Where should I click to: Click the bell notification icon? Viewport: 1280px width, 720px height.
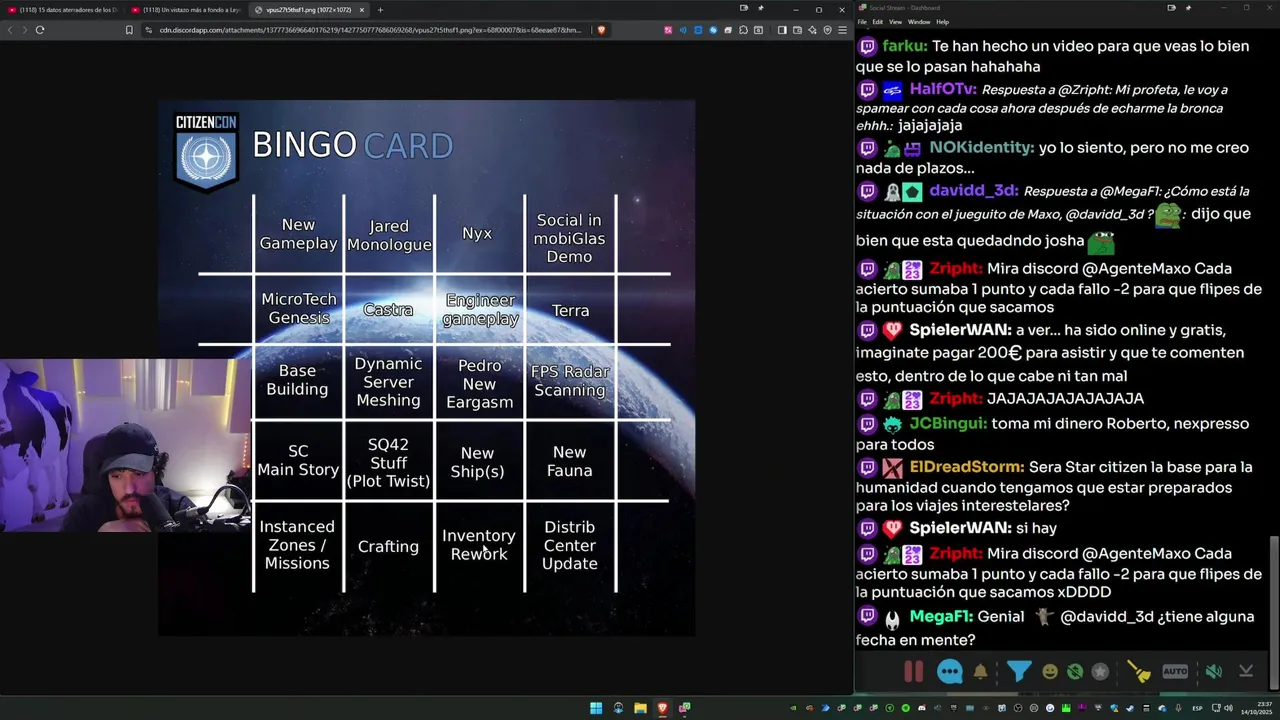(981, 672)
